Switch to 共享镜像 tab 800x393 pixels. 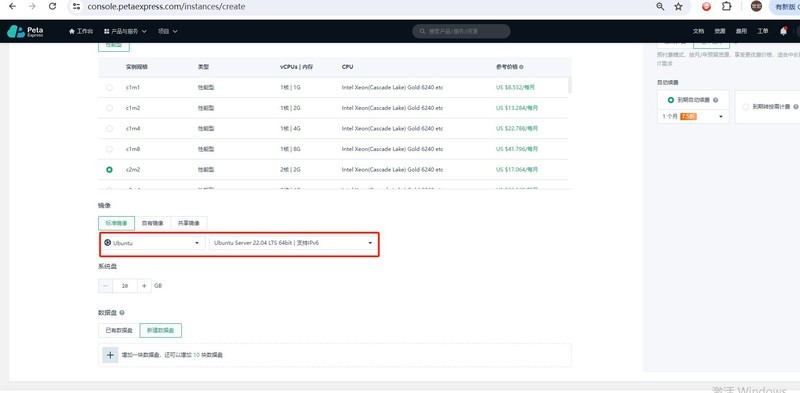pos(189,223)
